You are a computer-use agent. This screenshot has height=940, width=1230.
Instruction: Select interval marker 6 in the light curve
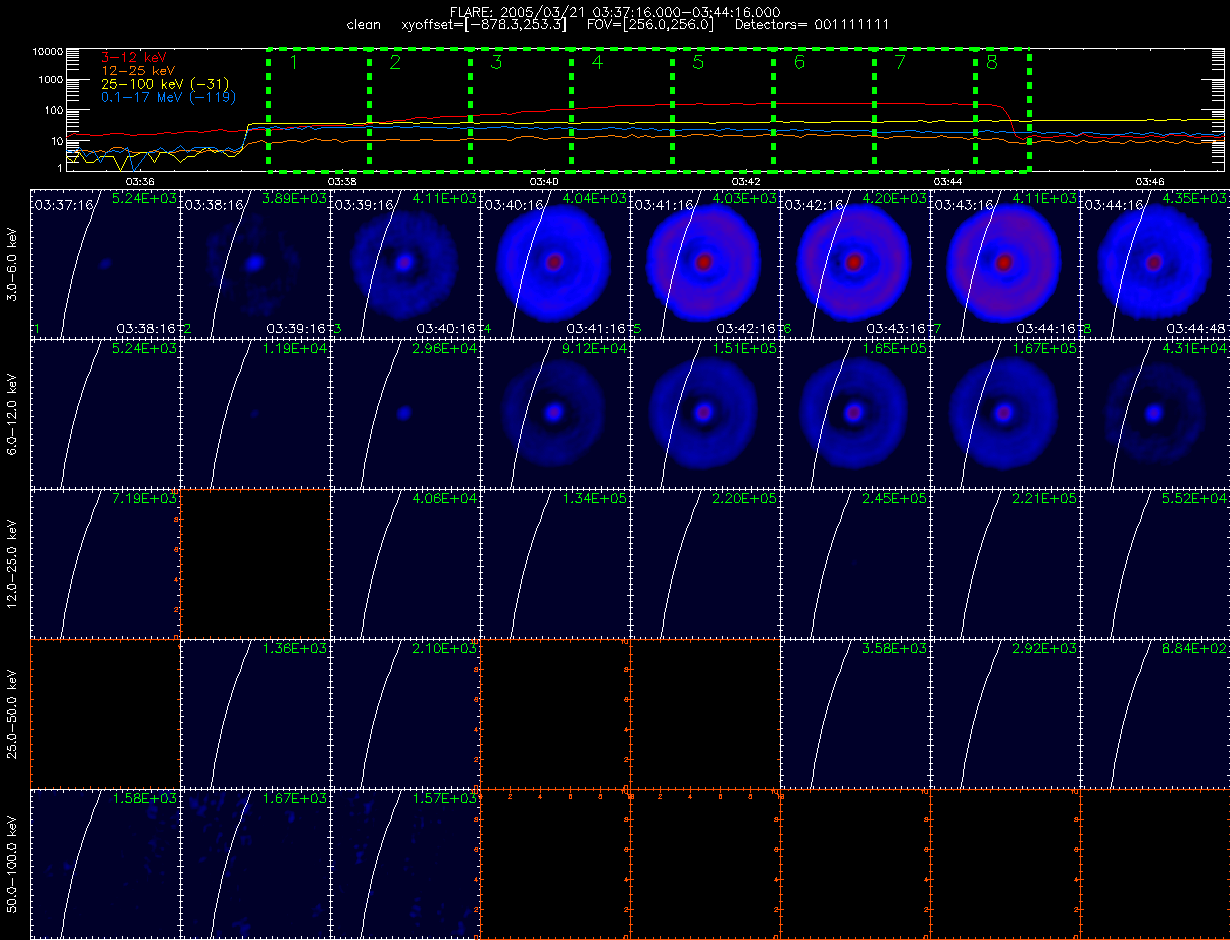click(799, 63)
